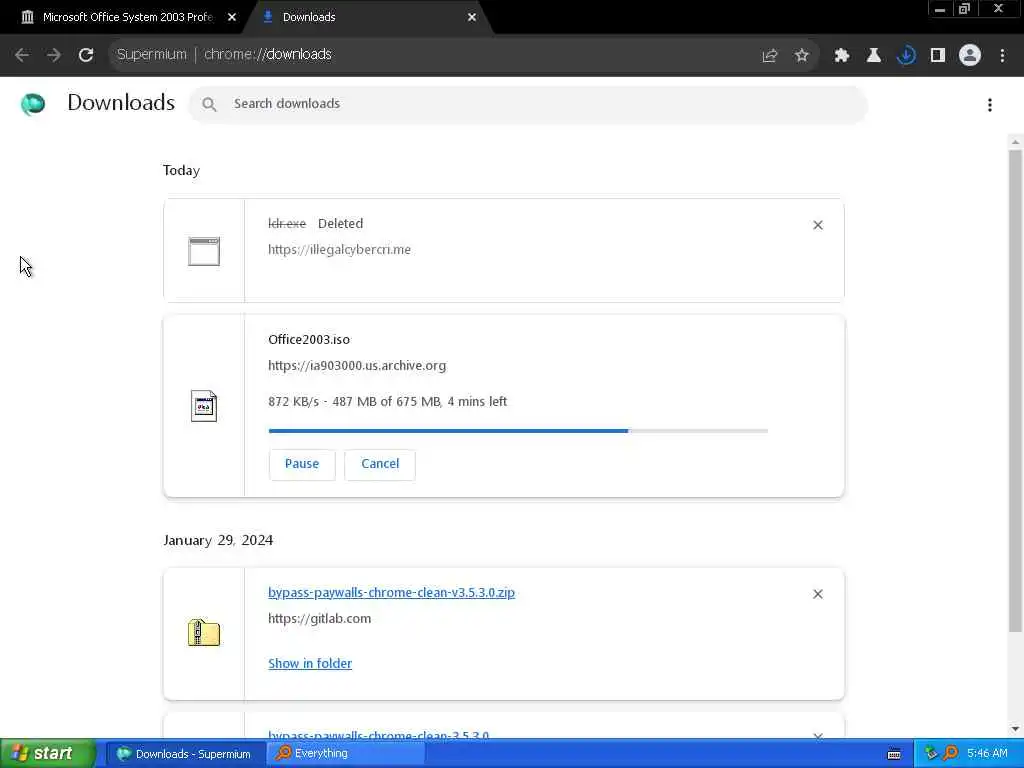The width and height of the screenshot is (1024, 768).
Task: Remove bypass-paywalls-chrome-clean-v3.5.3.0.zip from list
Action: point(818,594)
